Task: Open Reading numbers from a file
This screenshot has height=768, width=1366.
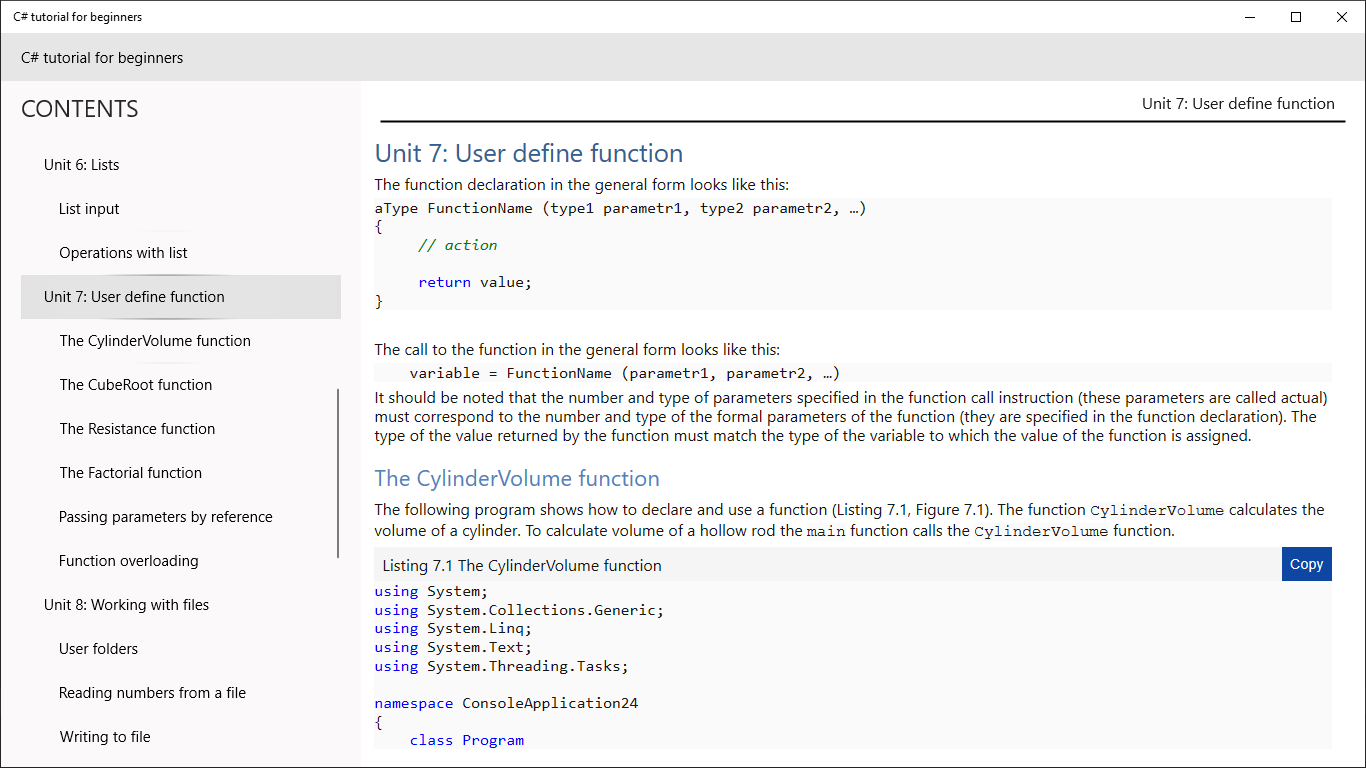Action: [x=152, y=693]
